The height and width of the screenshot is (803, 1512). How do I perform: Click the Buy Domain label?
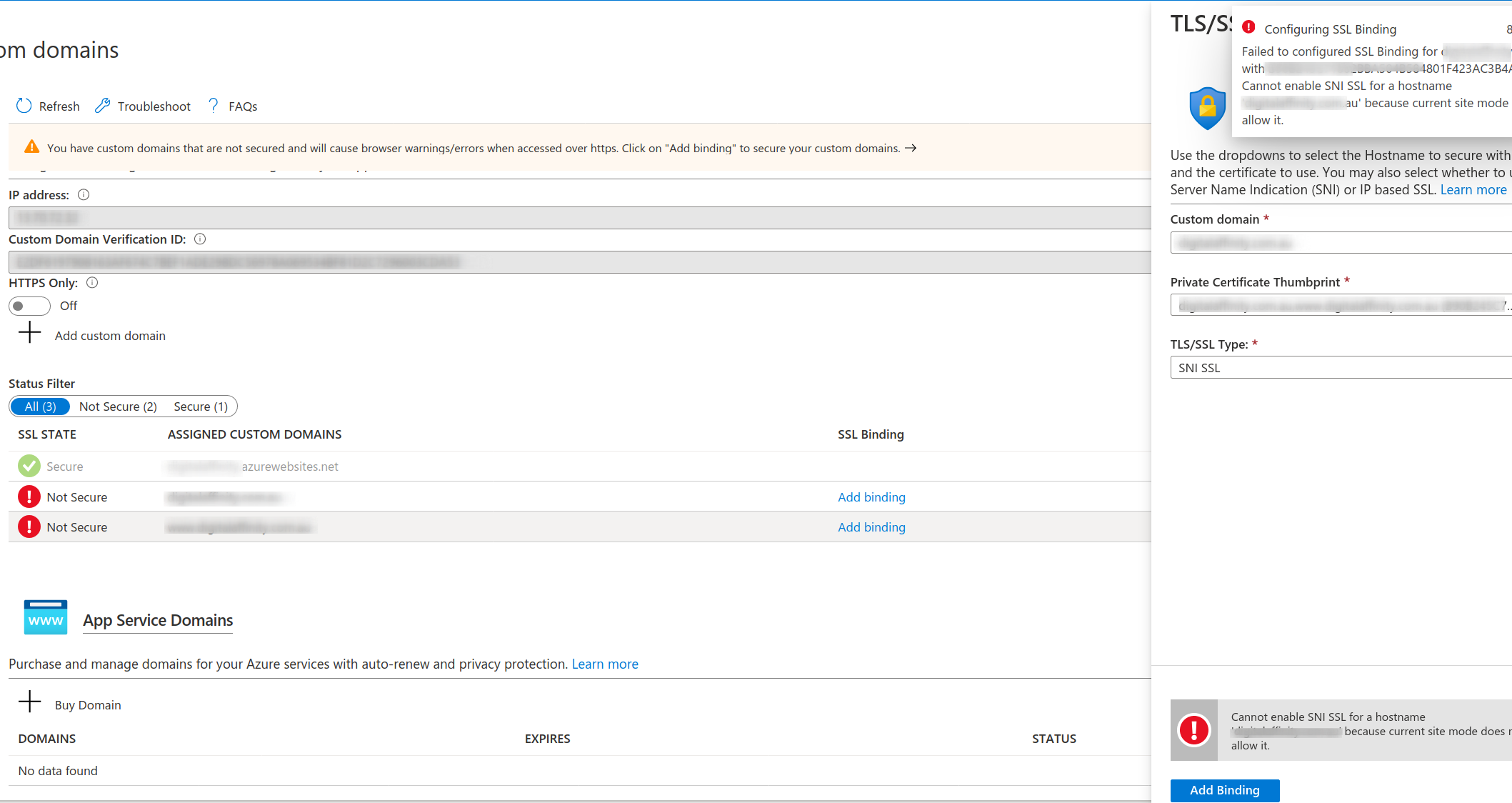pos(88,705)
